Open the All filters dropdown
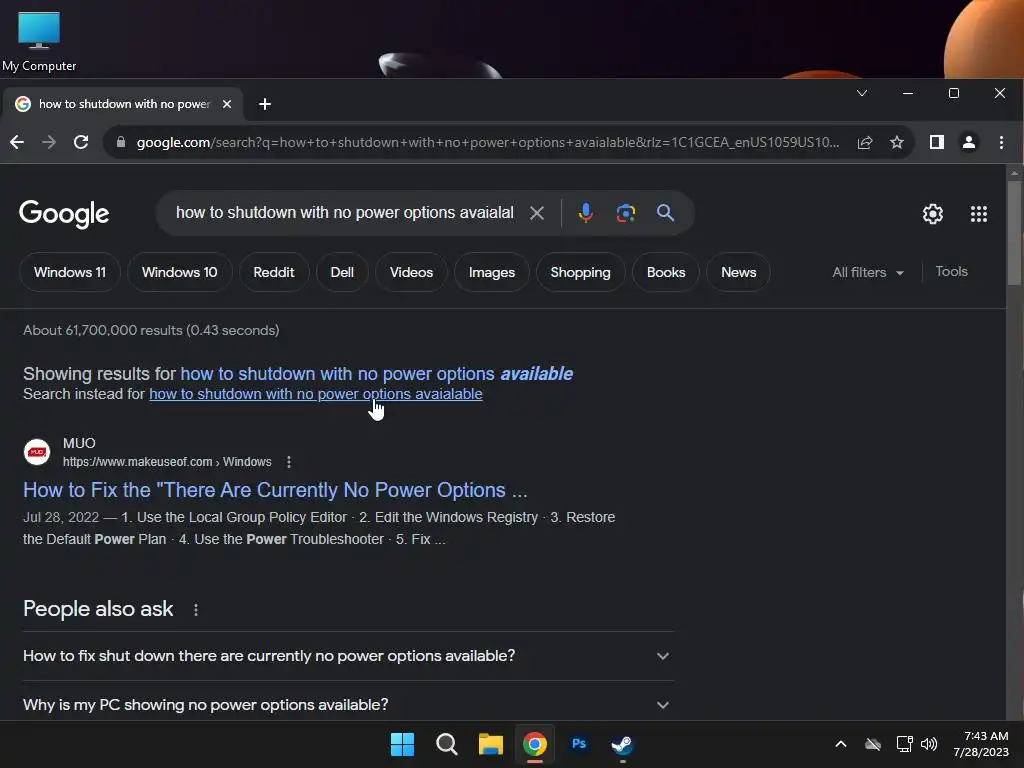1024x768 pixels. click(x=868, y=272)
